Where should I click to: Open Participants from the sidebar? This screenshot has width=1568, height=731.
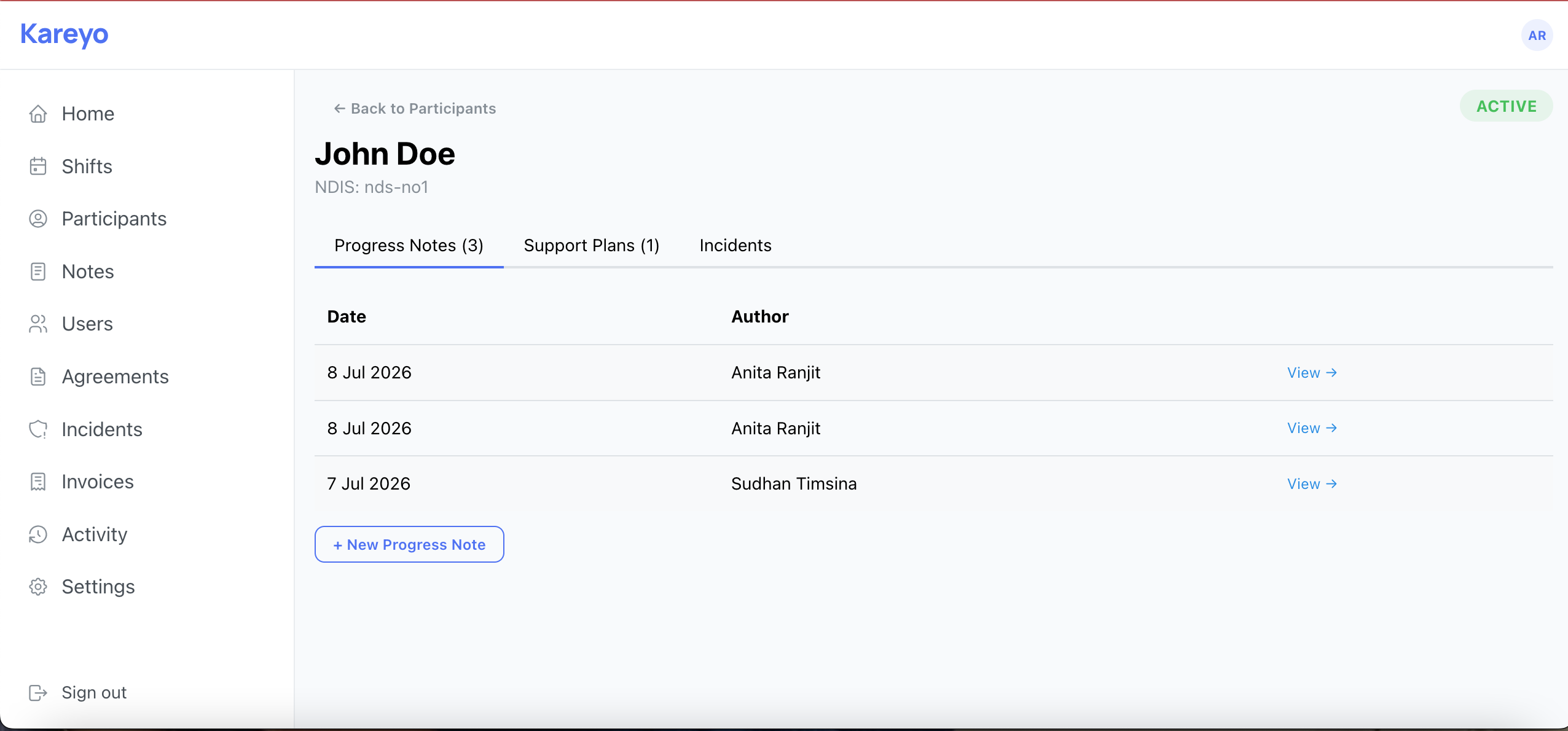click(x=114, y=219)
